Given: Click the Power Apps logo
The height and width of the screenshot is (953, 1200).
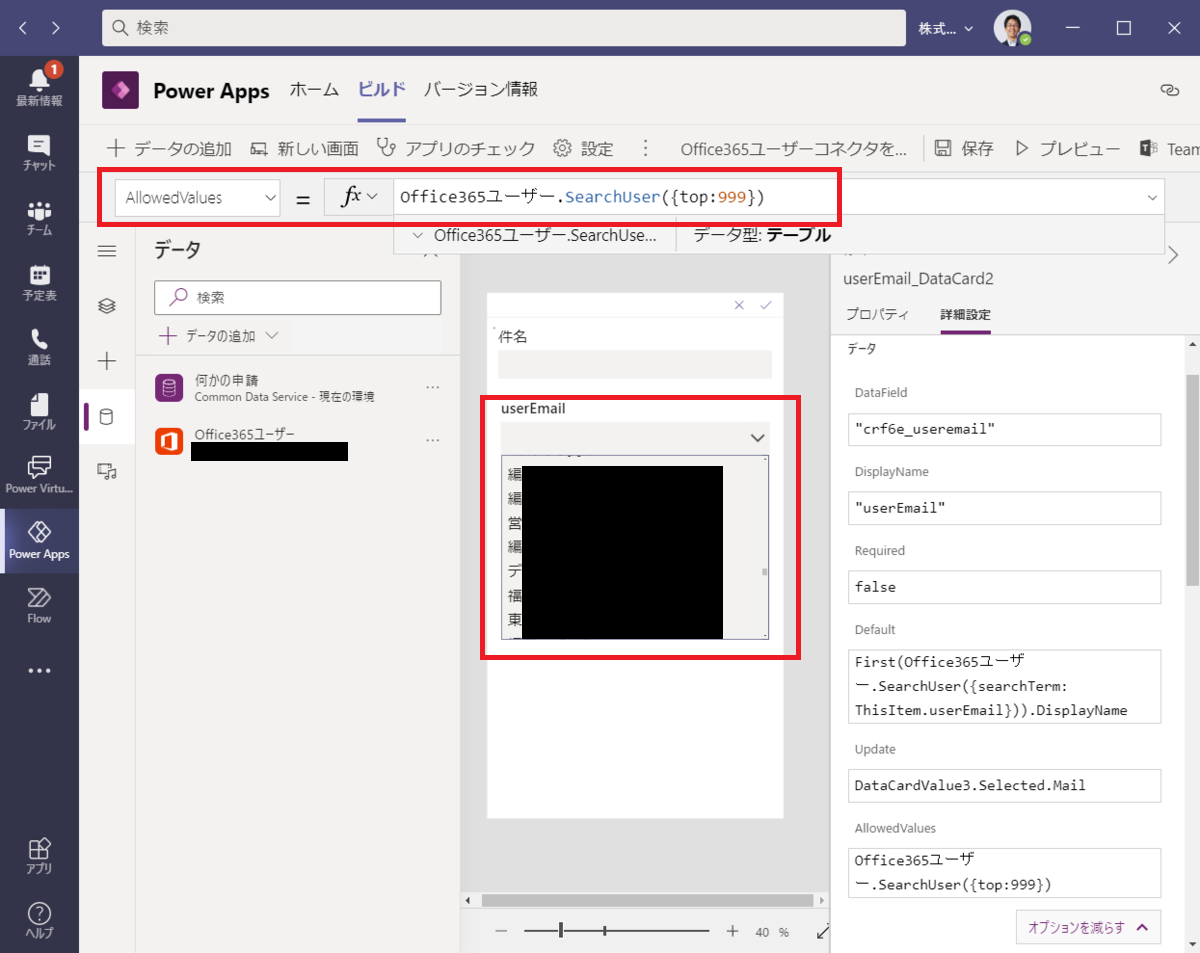Looking at the screenshot, I should 121,91.
